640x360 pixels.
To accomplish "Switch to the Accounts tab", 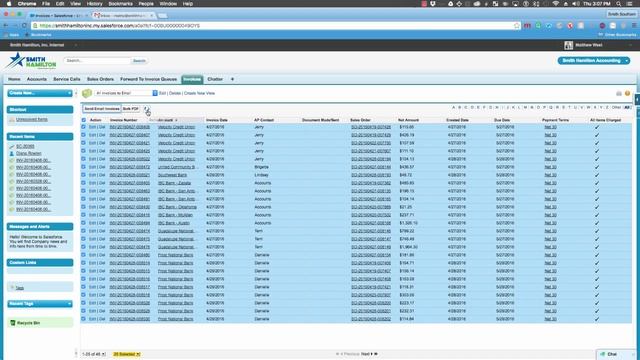I will coord(37,79).
